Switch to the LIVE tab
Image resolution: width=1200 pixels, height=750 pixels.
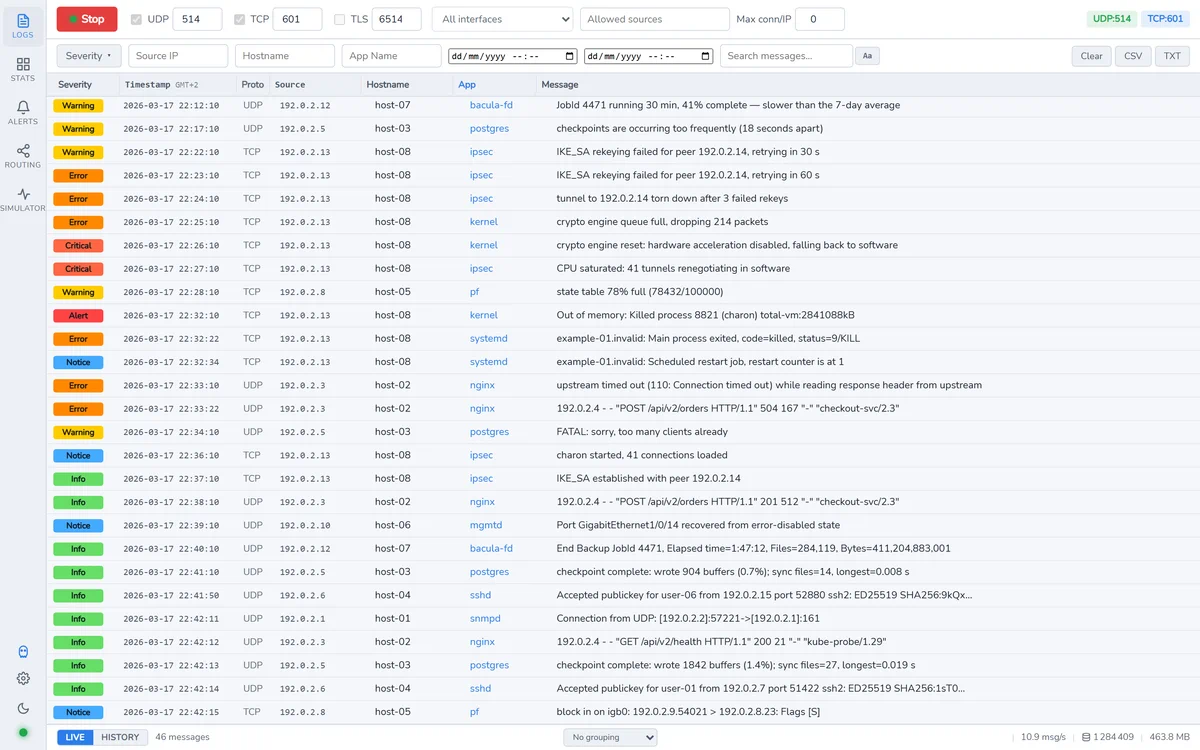(75, 737)
